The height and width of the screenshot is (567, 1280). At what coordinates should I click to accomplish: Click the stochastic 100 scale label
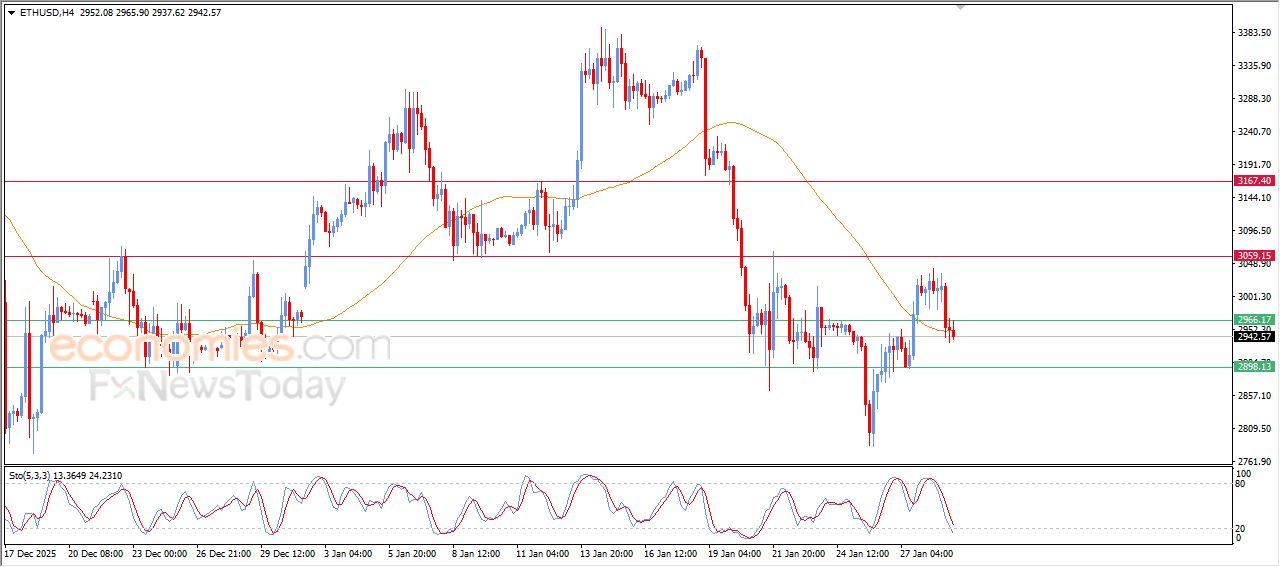click(1244, 473)
